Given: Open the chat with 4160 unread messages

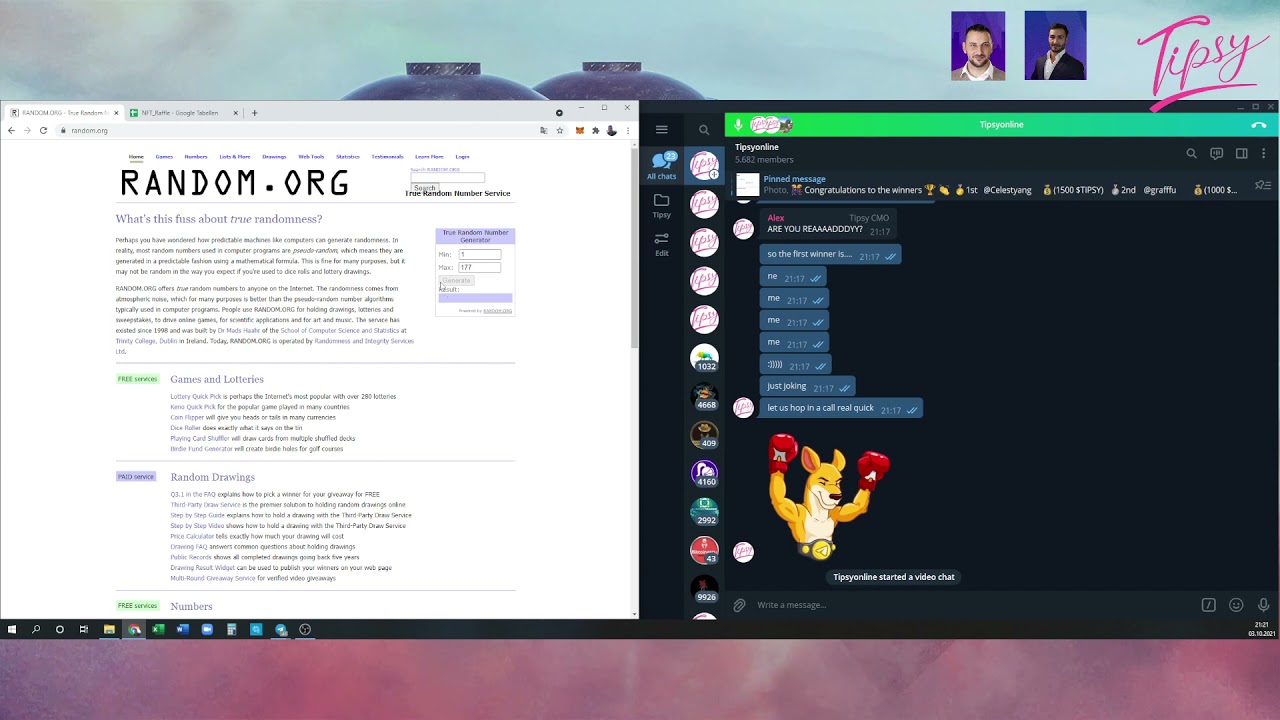Looking at the screenshot, I should (x=705, y=473).
